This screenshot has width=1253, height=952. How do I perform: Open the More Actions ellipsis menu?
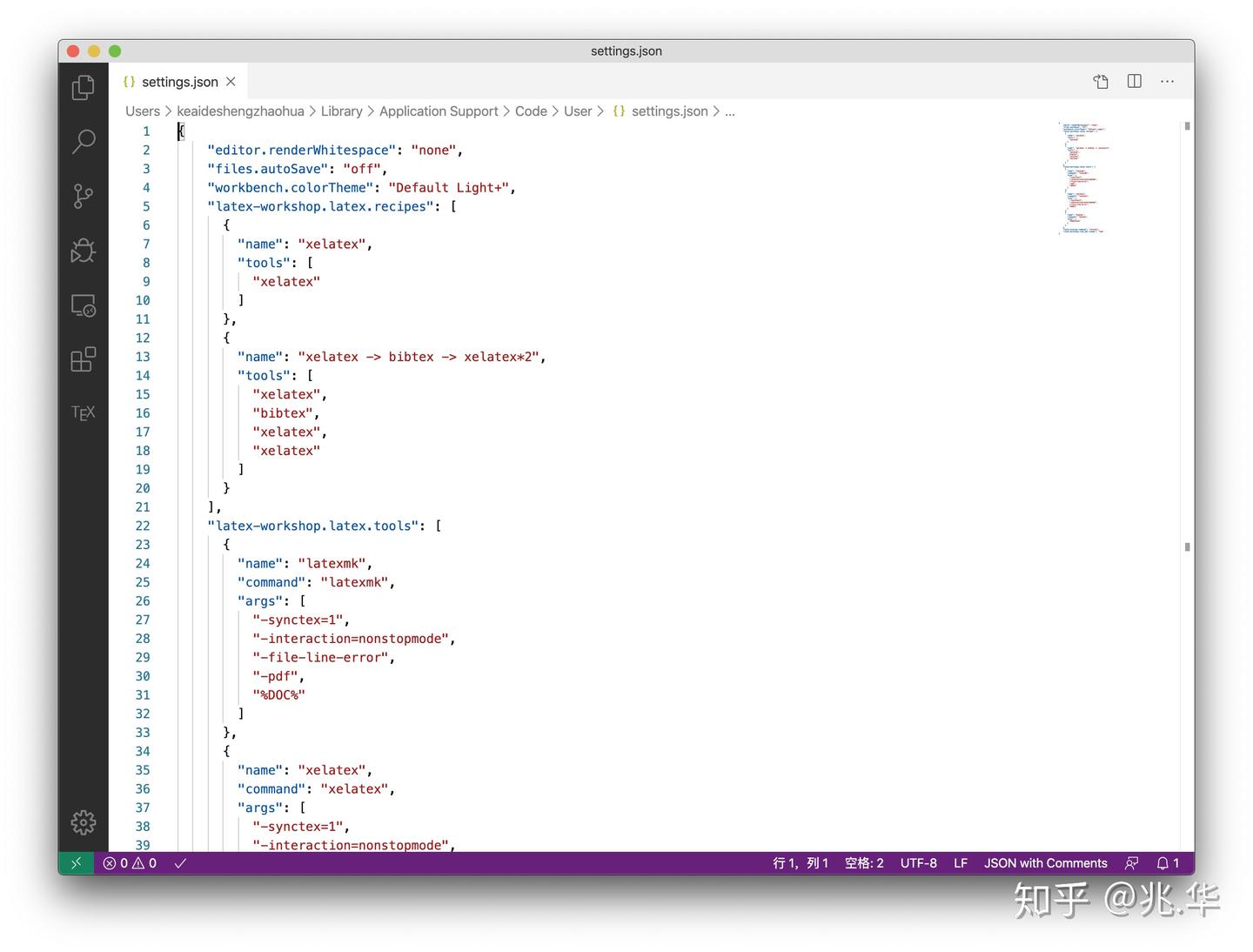(1167, 81)
